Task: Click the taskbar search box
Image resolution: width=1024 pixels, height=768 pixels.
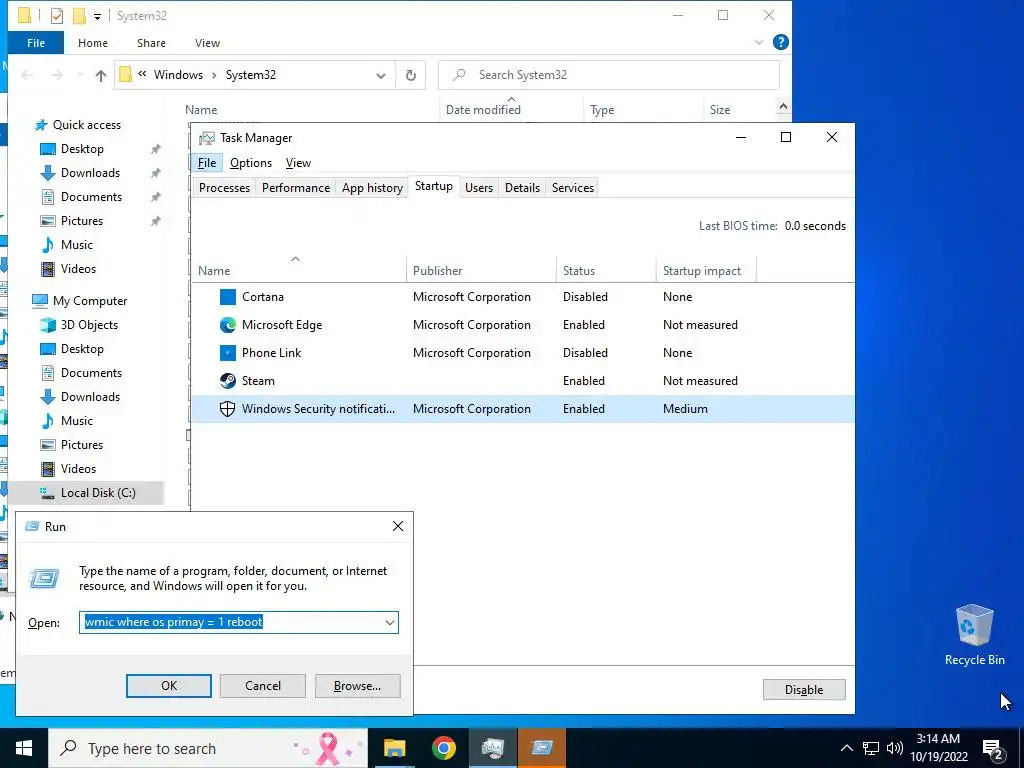Action: 208,748
